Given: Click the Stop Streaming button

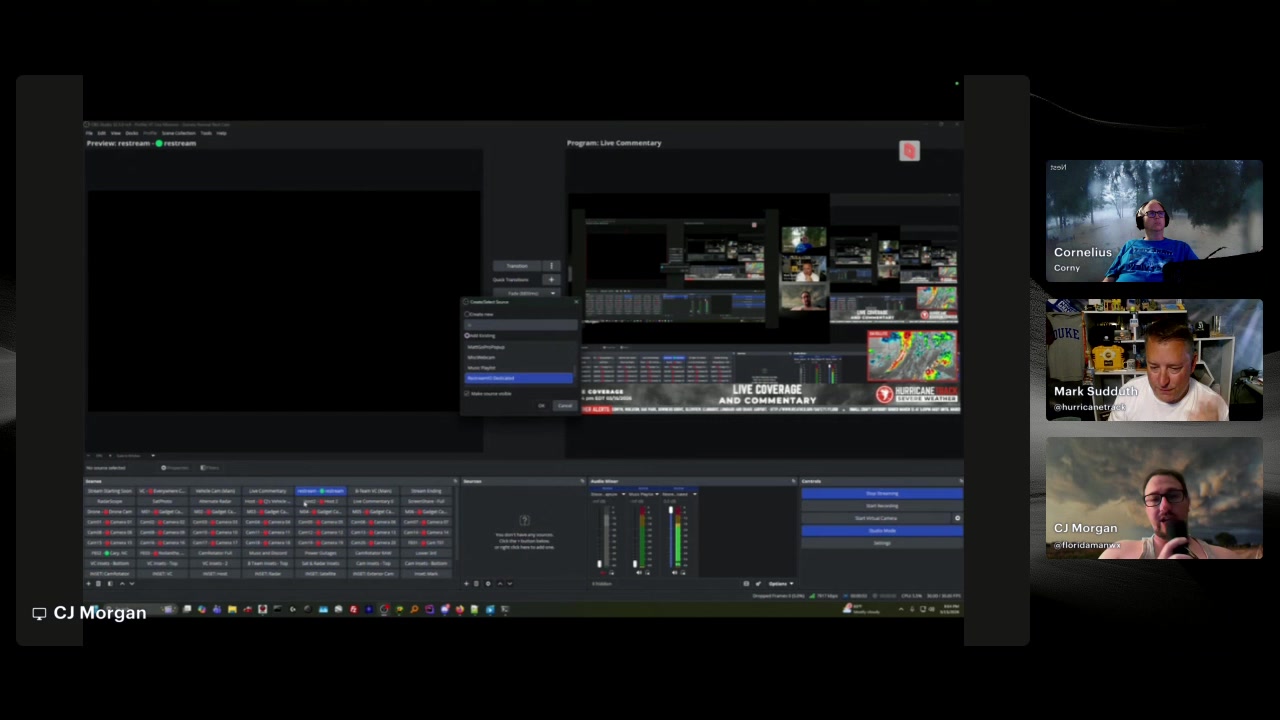Looking at the screenshot, I should (882, 493).
